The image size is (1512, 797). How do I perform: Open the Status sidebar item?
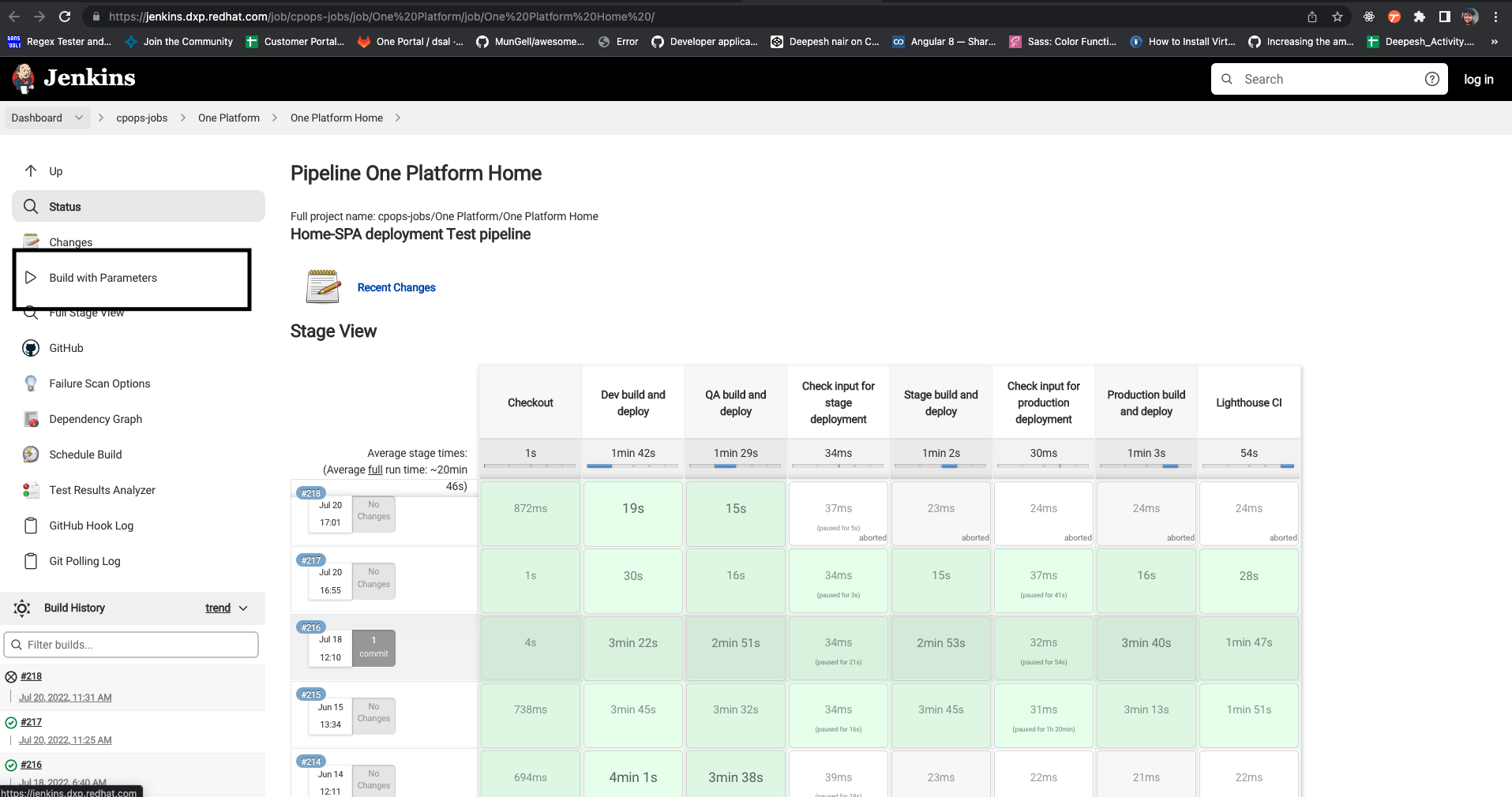point(138,206)
